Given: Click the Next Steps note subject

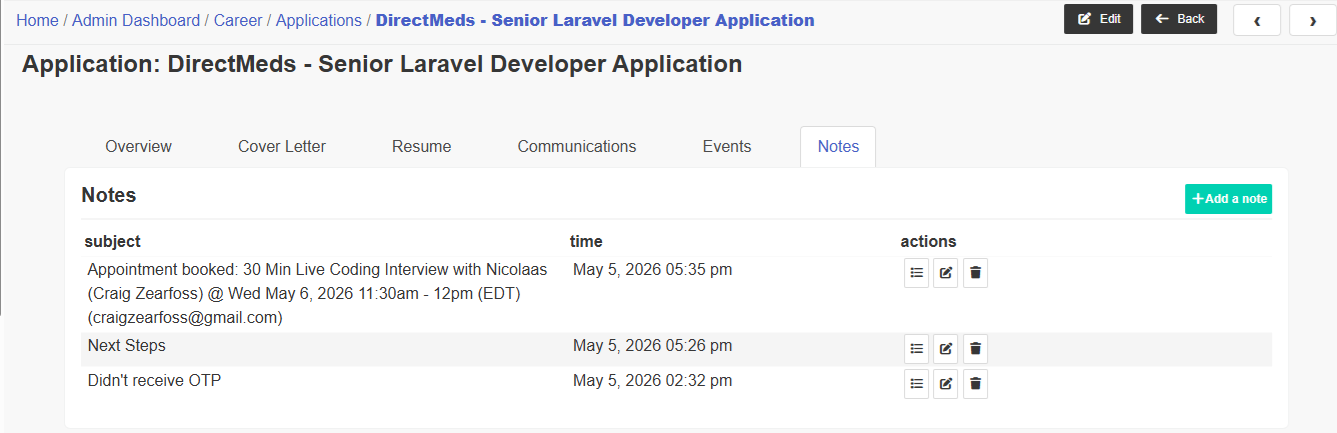Looking at the screenshot, I should click(127, 345).
